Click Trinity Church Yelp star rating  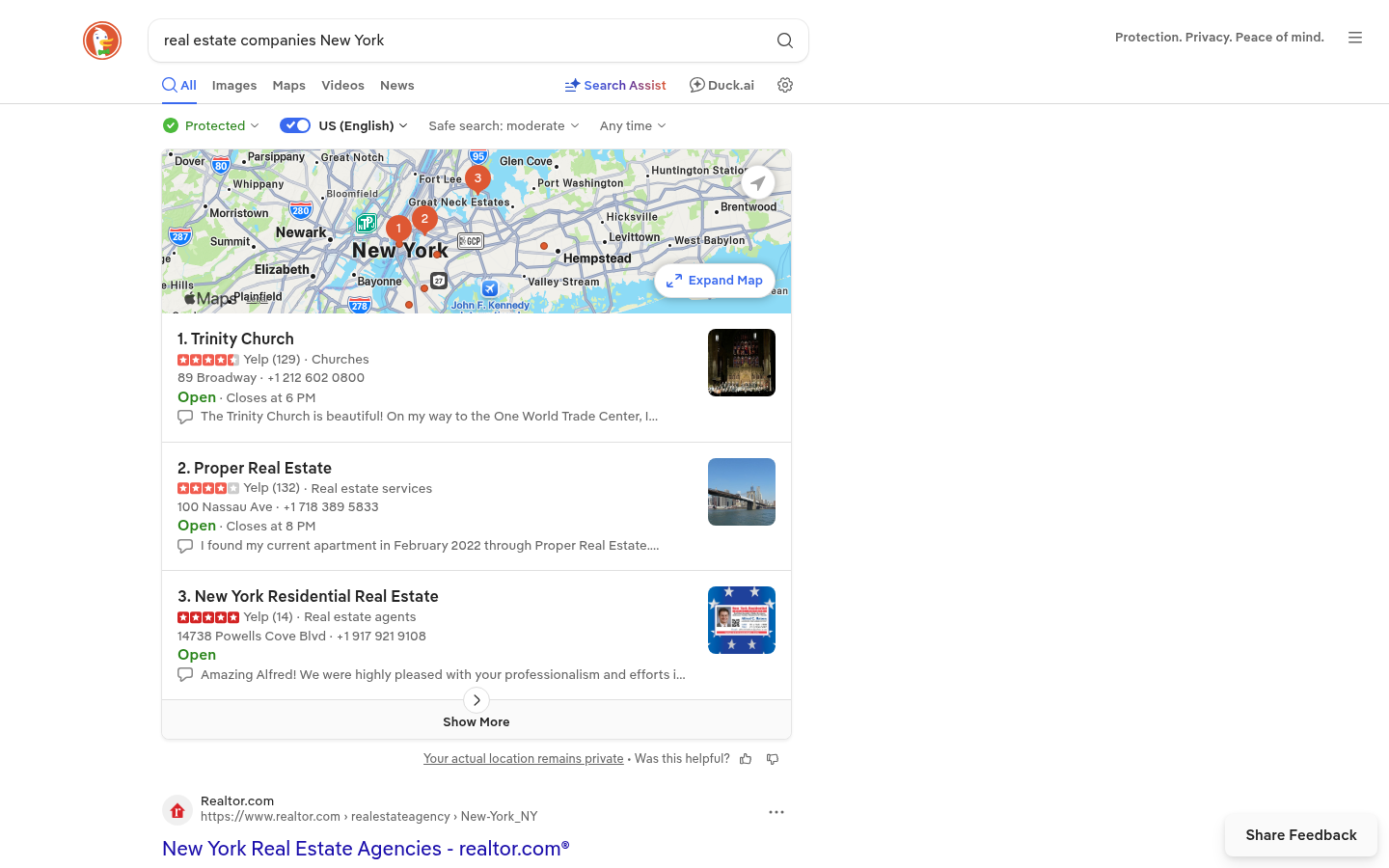click(x=208, y=360)
